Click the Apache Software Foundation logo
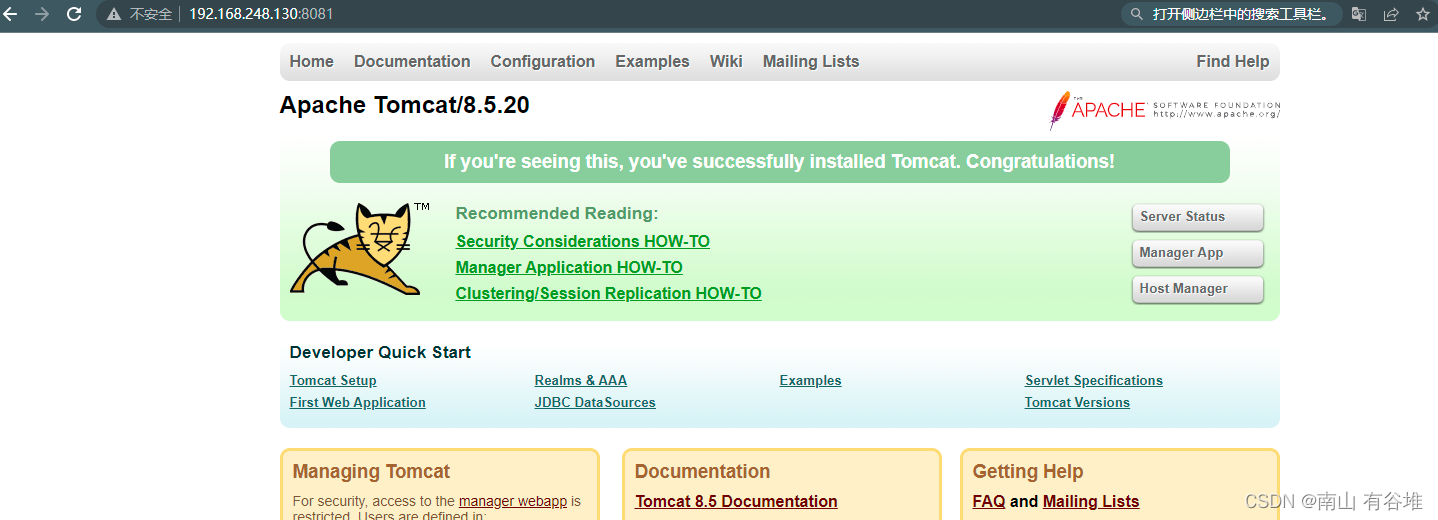The height and width of the screenshot is (520, 1438). (1164, 109)
